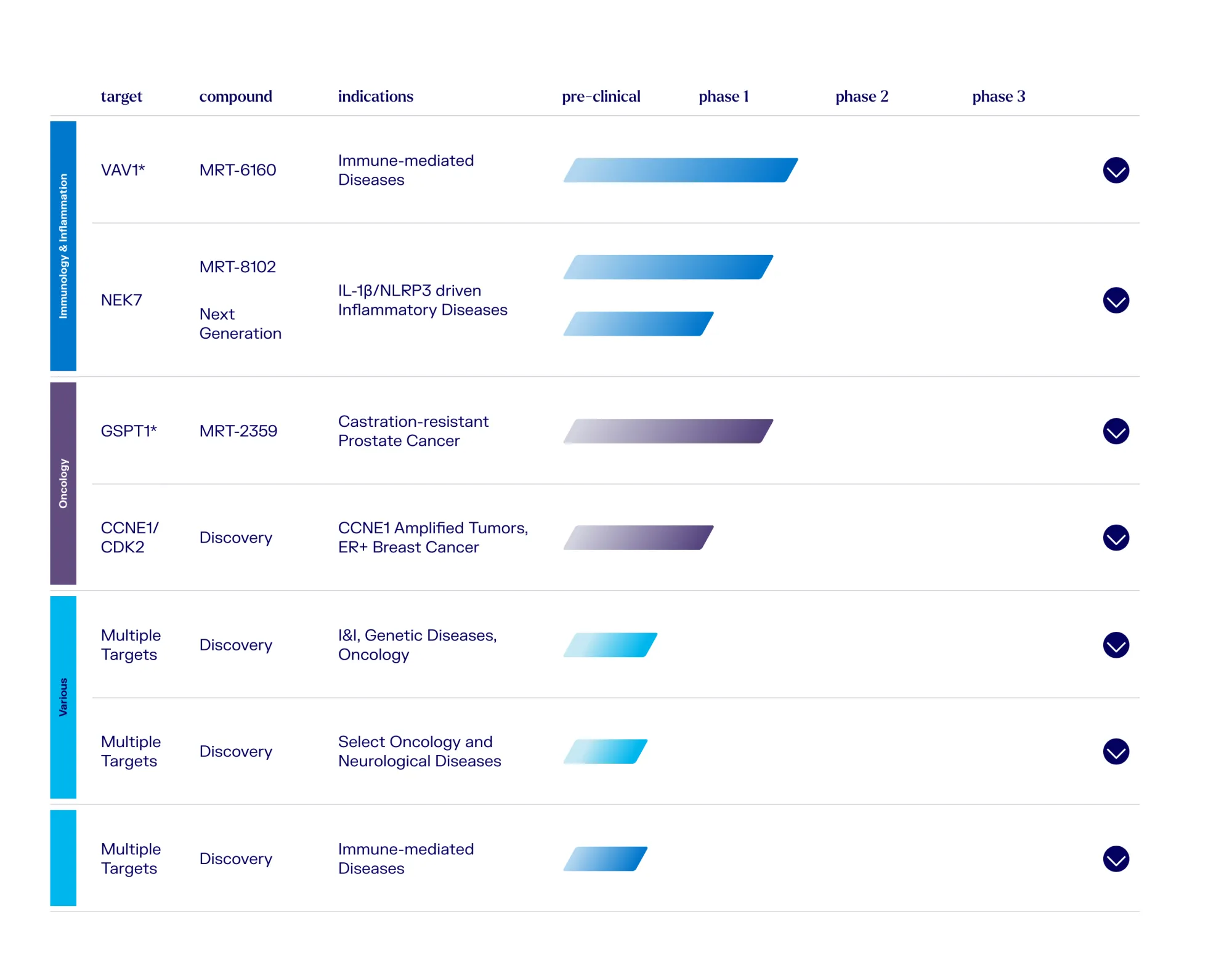Viewport: 1232px width, 954px height.
Task: Click Castration-resistant Prostate Cancer indication text
Action: [413, 431]
